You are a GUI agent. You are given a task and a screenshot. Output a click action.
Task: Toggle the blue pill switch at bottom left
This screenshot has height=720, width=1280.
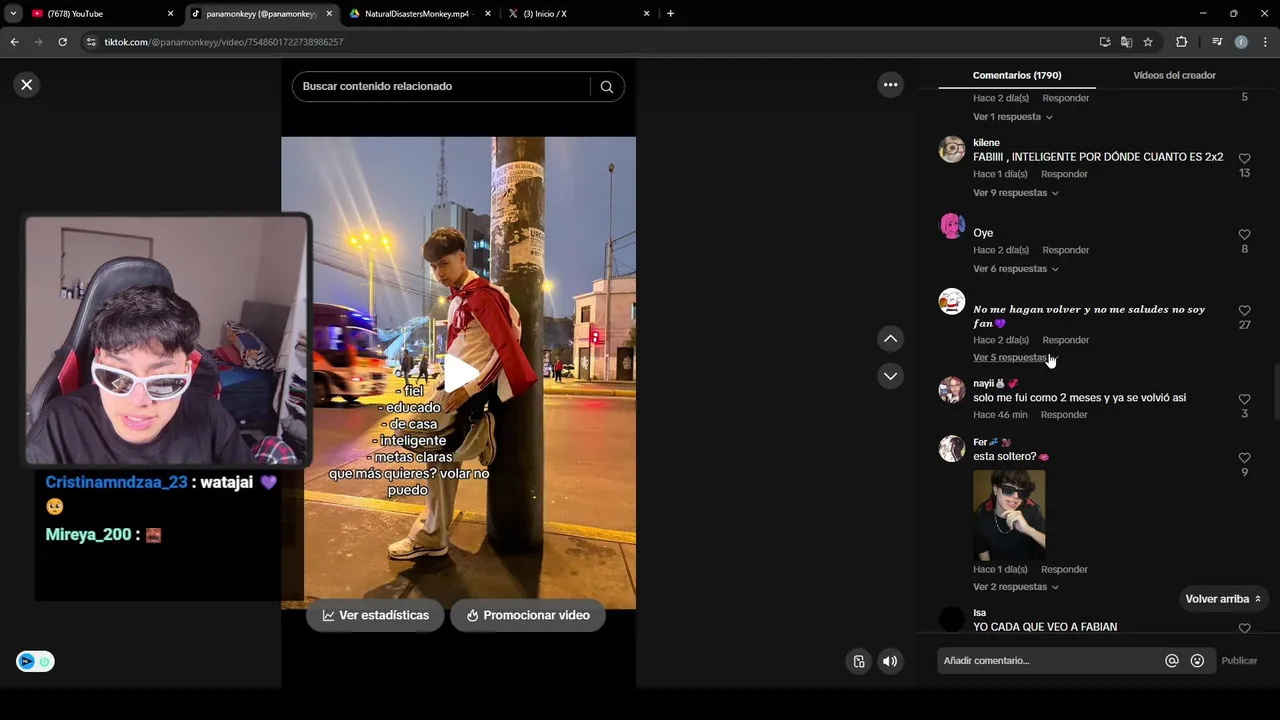point(35,661)
